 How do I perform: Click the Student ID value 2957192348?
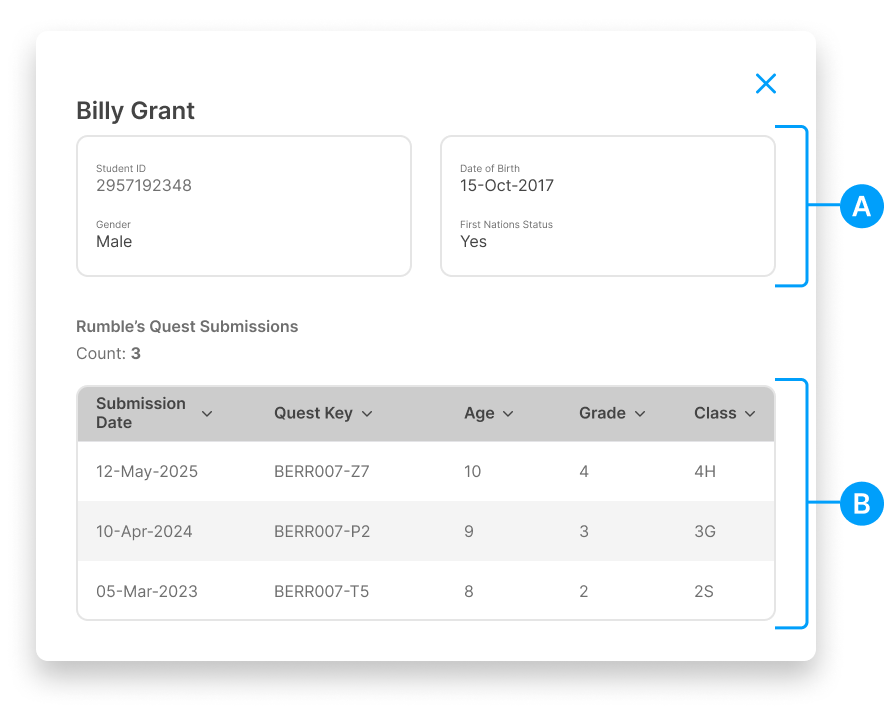click(x=144, y=186)
